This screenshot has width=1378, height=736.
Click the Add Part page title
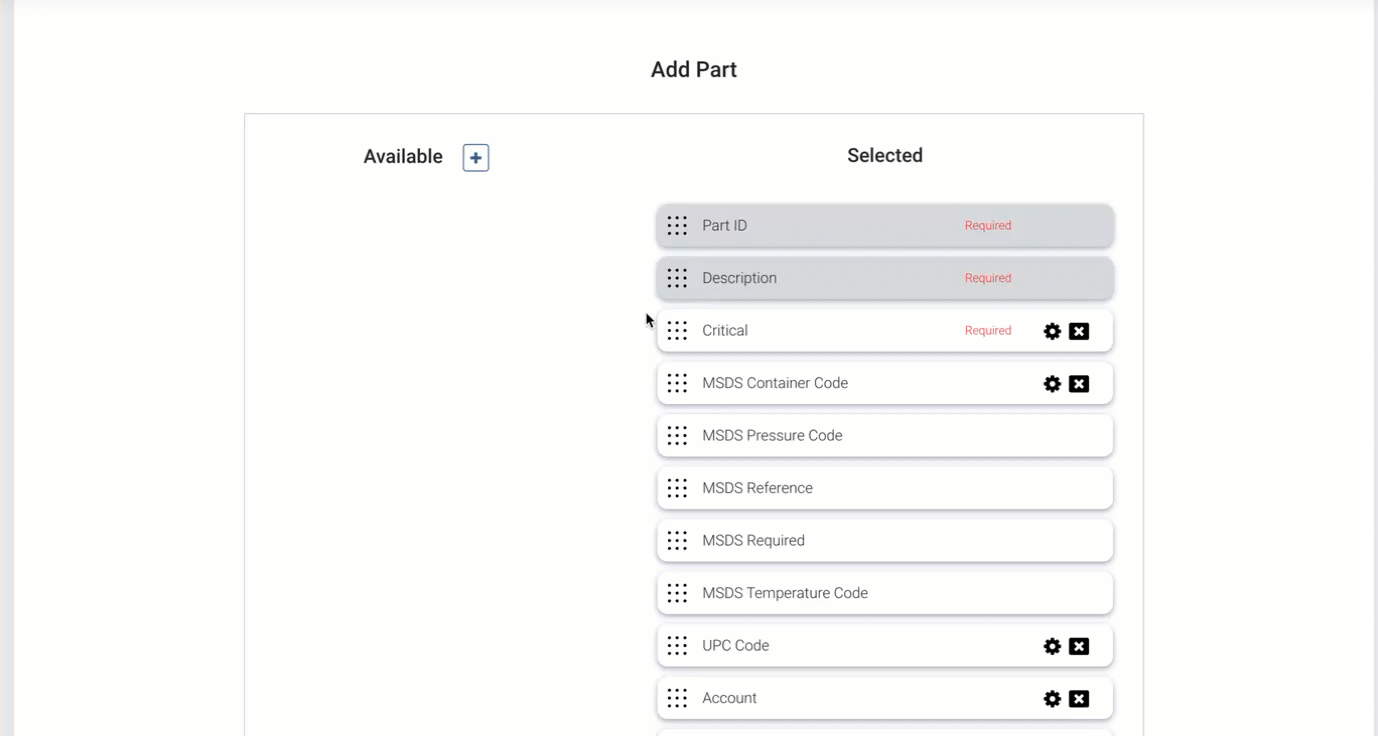pos(693,70)
